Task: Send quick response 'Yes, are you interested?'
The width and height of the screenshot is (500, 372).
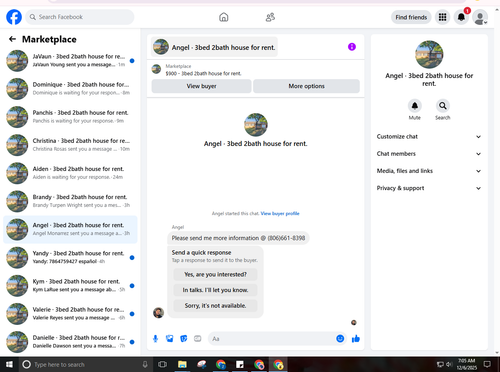Action: point(215,274)
